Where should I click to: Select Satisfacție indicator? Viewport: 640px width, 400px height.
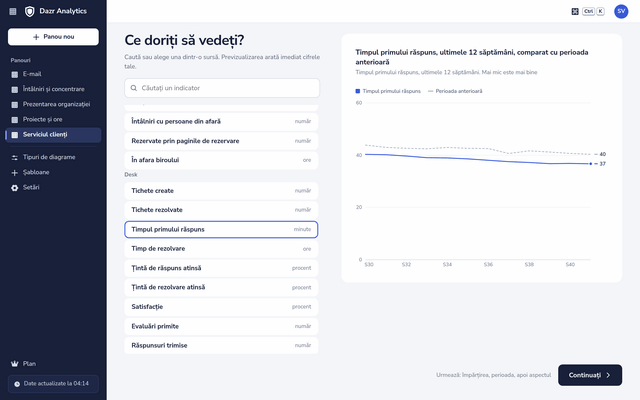click(221, 307)
